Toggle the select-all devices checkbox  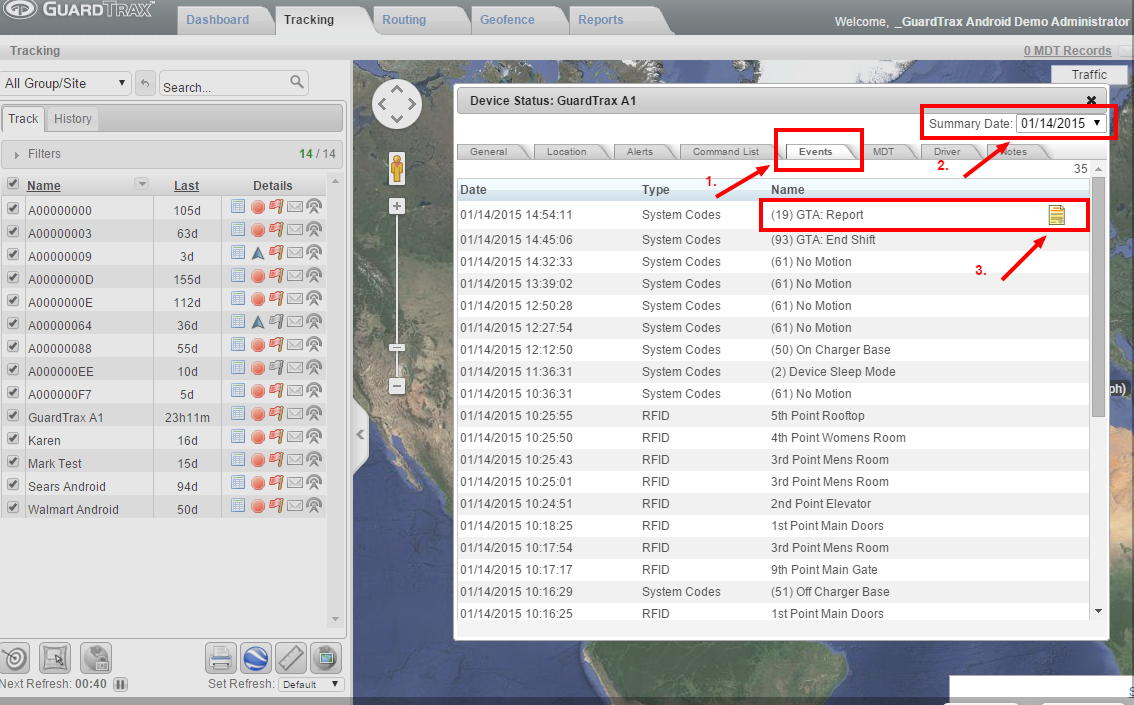12,184
